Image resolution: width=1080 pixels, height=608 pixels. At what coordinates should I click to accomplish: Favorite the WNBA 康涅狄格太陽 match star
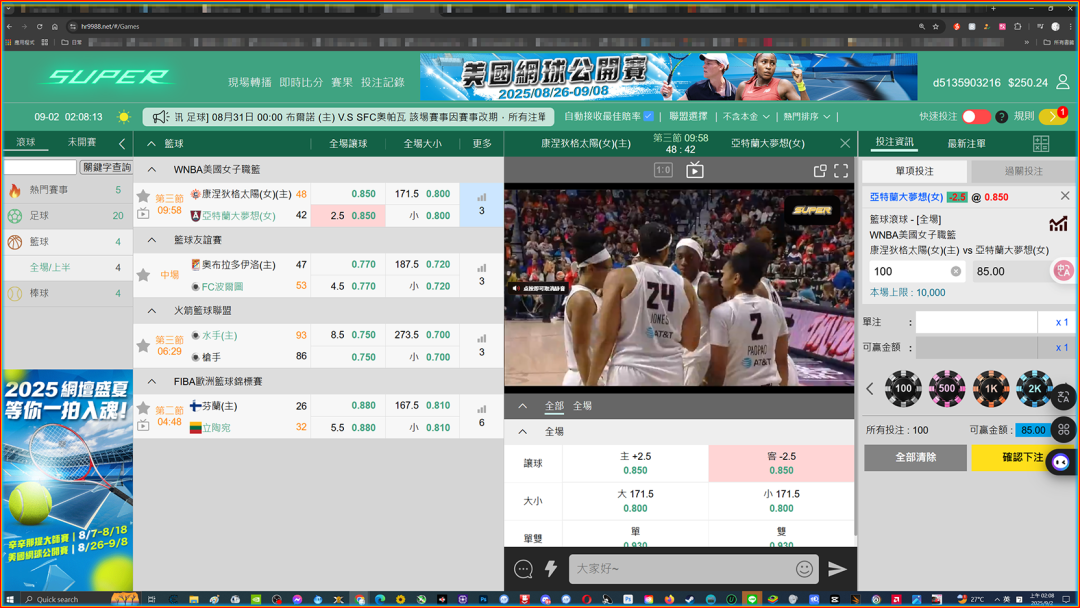point(143,196)
